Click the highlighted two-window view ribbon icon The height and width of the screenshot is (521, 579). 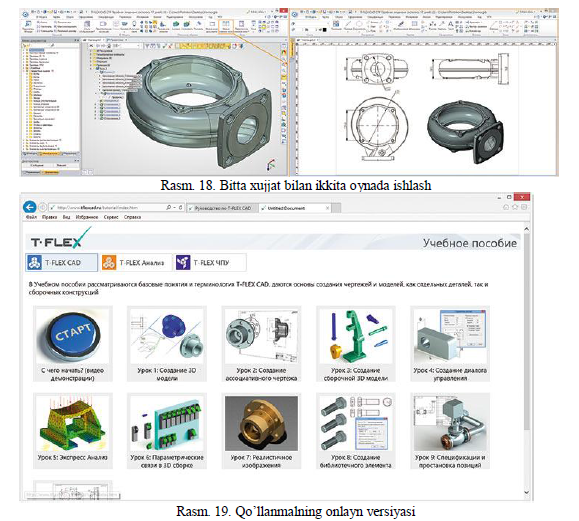[x=226, y=27]
